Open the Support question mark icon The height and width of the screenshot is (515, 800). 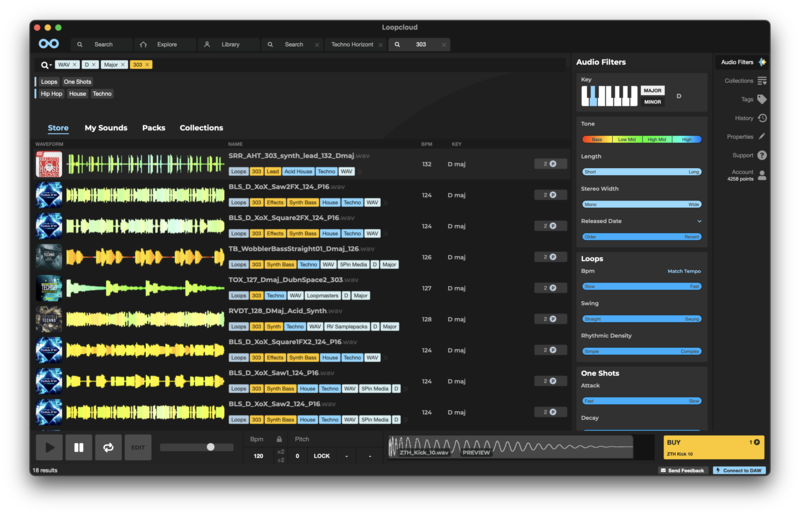coord(762,155)
